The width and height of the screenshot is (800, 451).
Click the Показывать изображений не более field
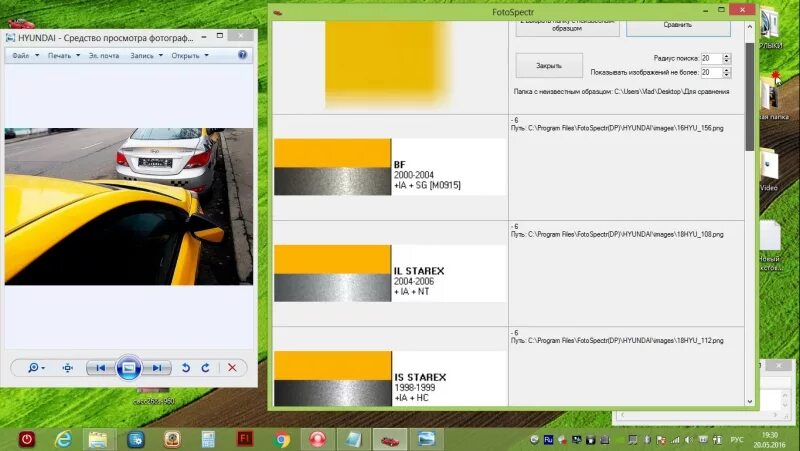point(711,72)
